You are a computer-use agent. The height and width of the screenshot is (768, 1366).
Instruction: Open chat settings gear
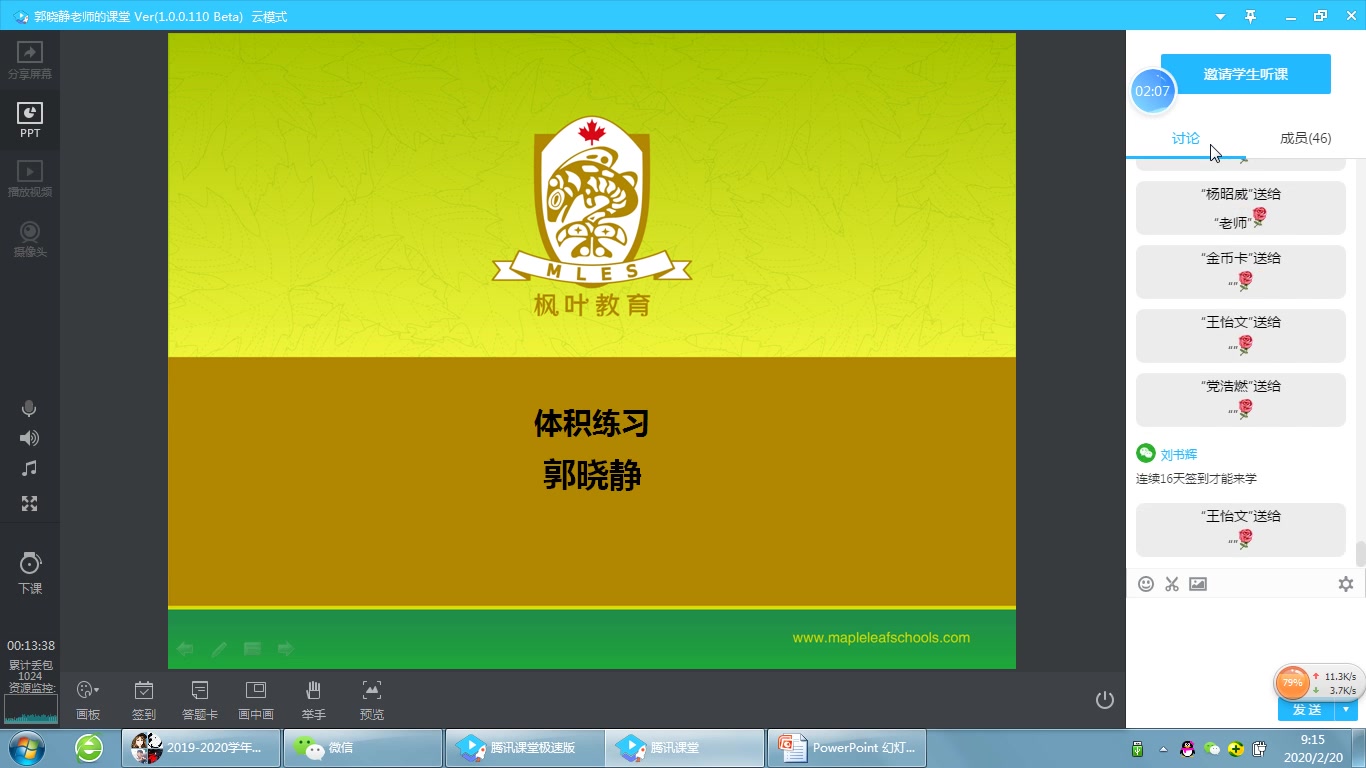(x=1346, y=584)
